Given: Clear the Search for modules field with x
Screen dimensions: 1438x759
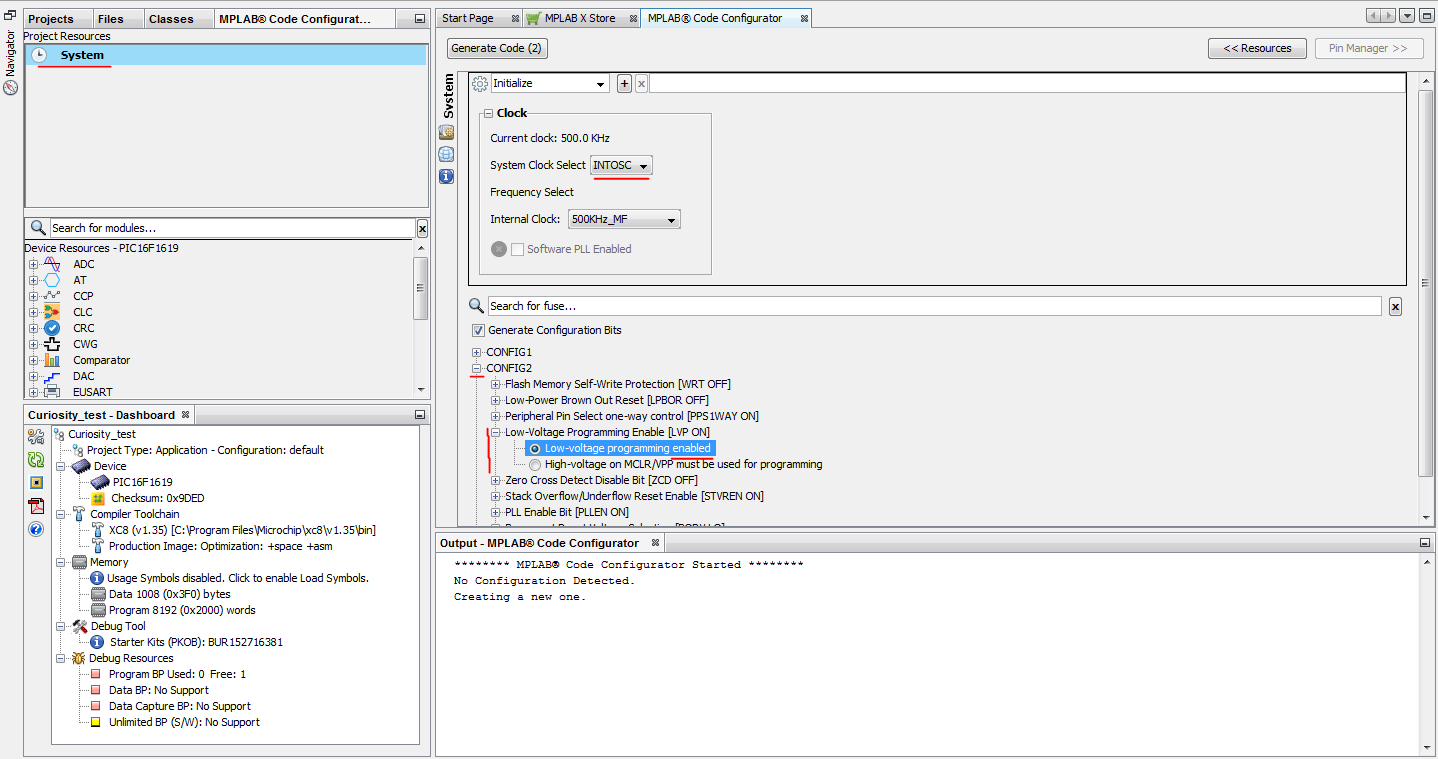Looking at the screenshot, I should (422, 228).
